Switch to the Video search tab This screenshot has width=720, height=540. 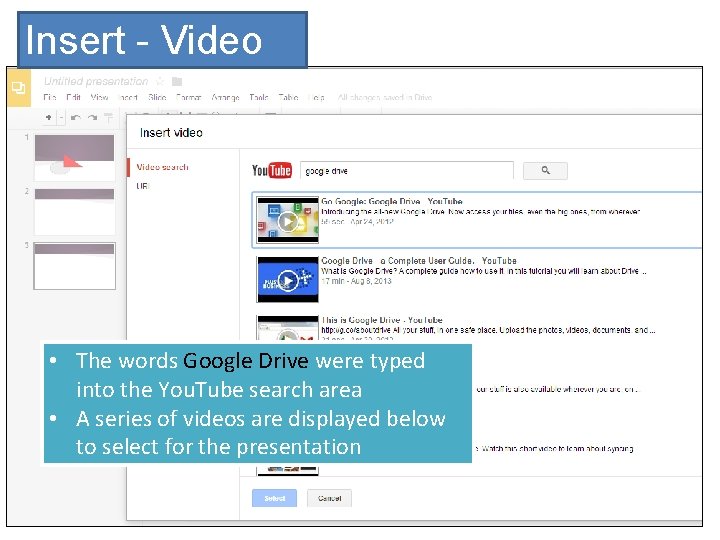click(x=162, y=167)
